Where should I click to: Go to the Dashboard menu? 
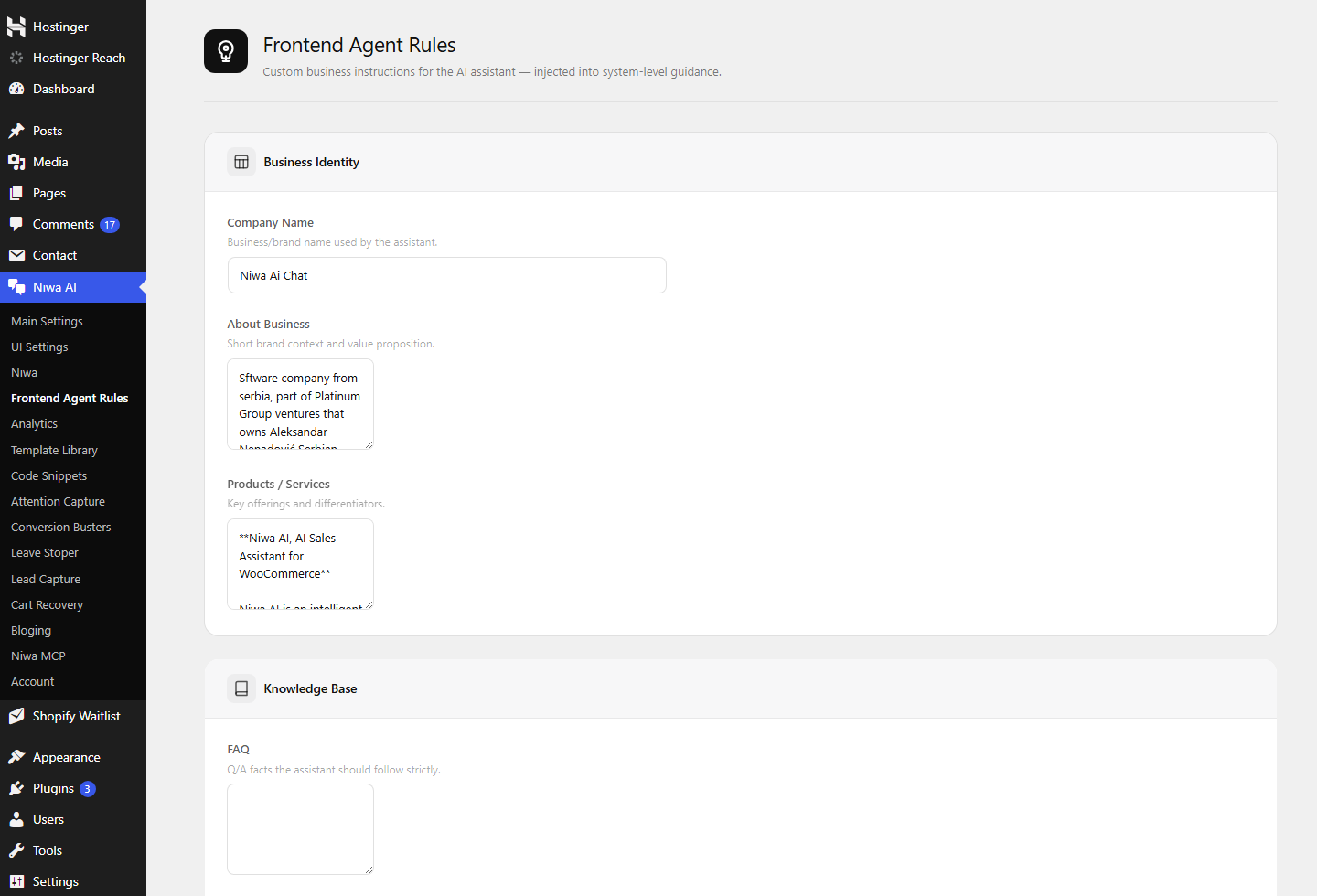pos(63,89)
